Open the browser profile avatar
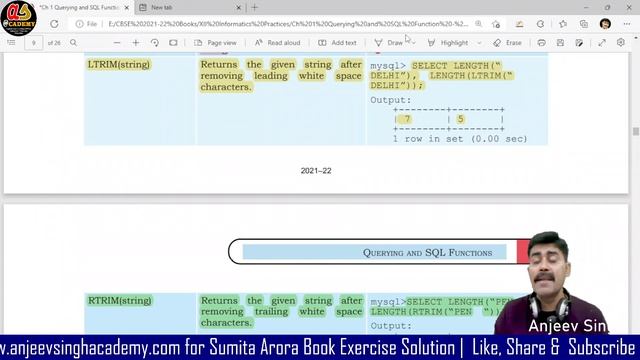Screen dimensions: 640x360 pos(605,24)
